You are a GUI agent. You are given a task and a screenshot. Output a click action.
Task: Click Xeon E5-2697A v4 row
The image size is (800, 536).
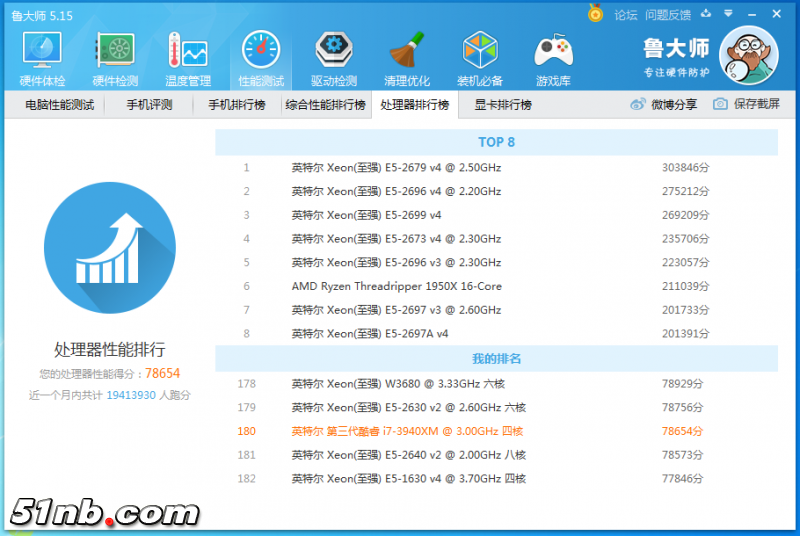(496, 334)
